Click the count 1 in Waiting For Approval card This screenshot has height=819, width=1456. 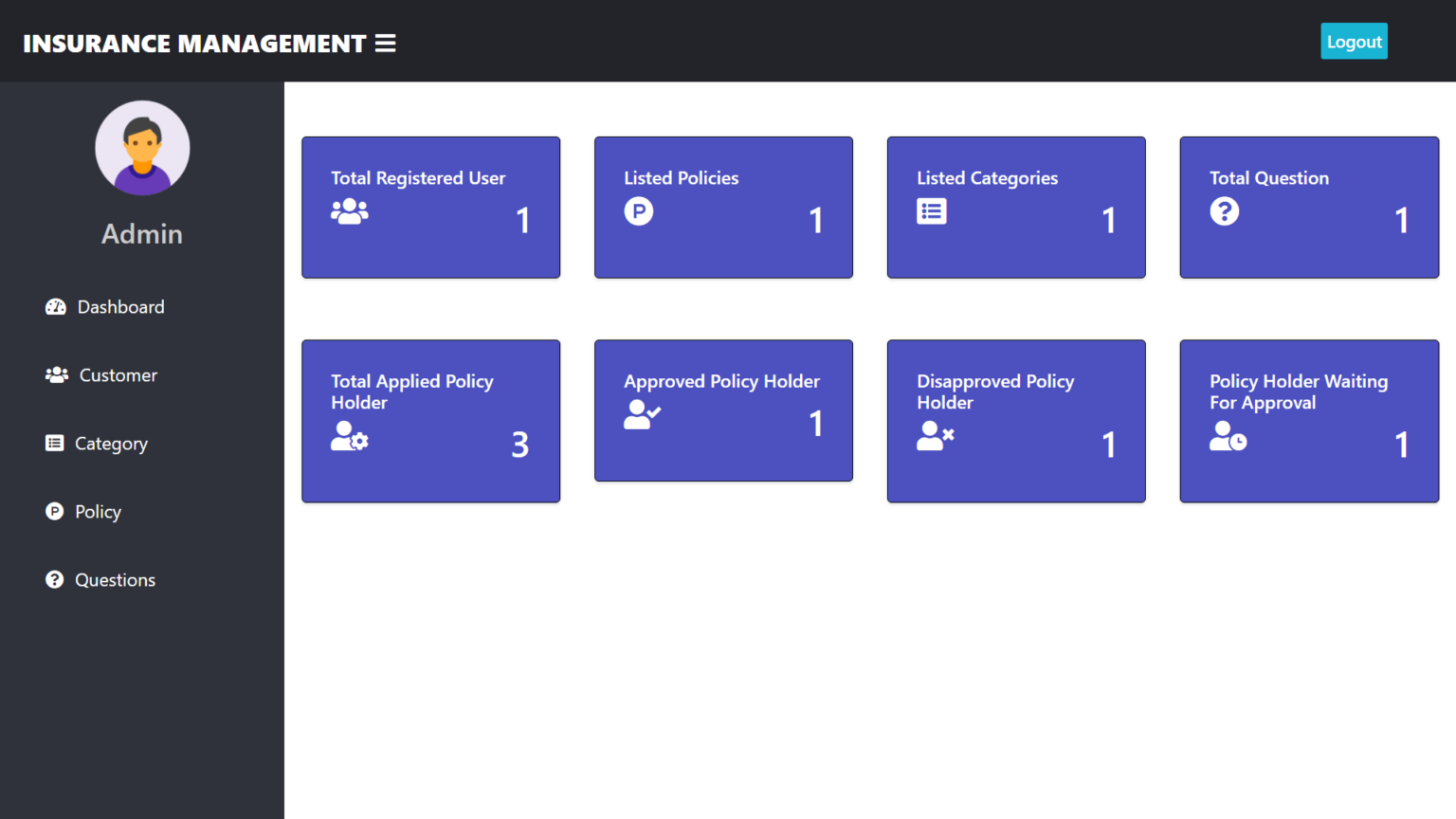point(1401,445)
